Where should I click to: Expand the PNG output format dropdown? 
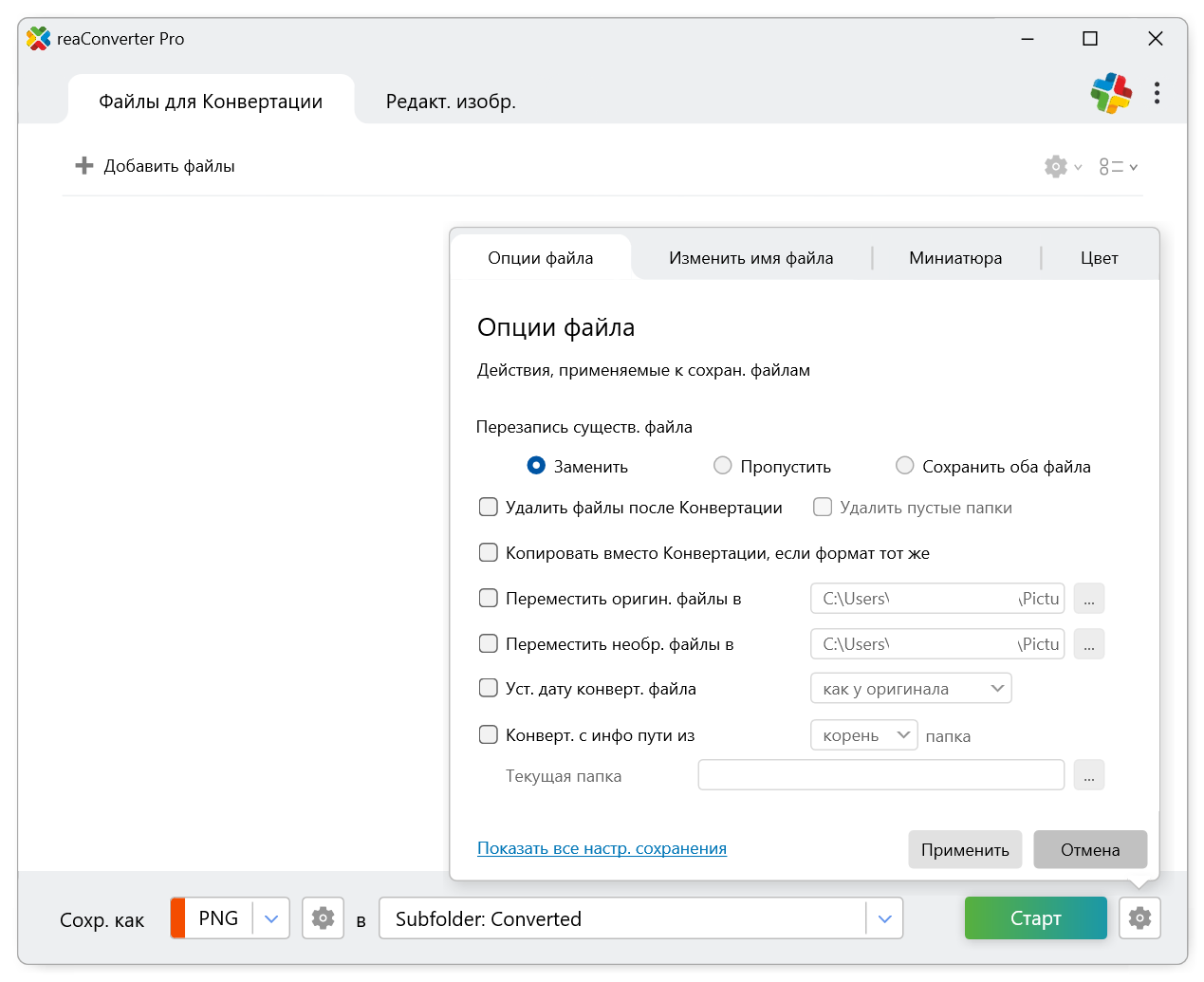click(271, 918)
